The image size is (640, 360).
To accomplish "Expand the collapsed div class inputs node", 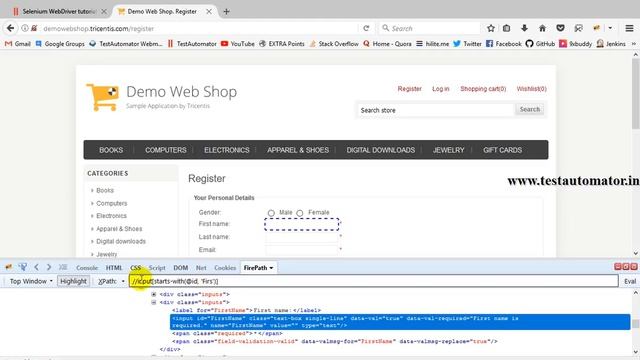I will [x=154, y=294].
